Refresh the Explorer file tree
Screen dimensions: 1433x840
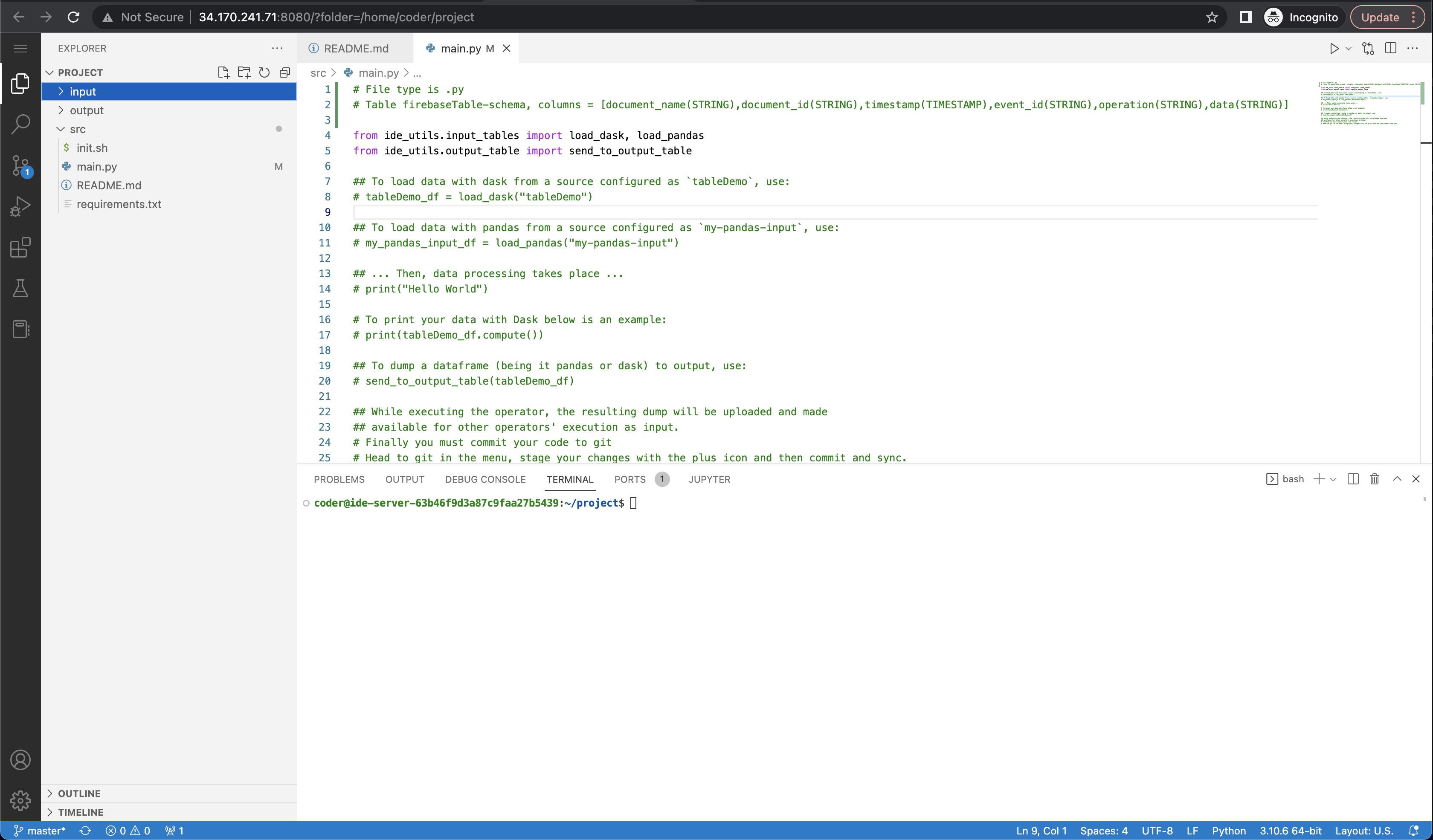[264, 72]
